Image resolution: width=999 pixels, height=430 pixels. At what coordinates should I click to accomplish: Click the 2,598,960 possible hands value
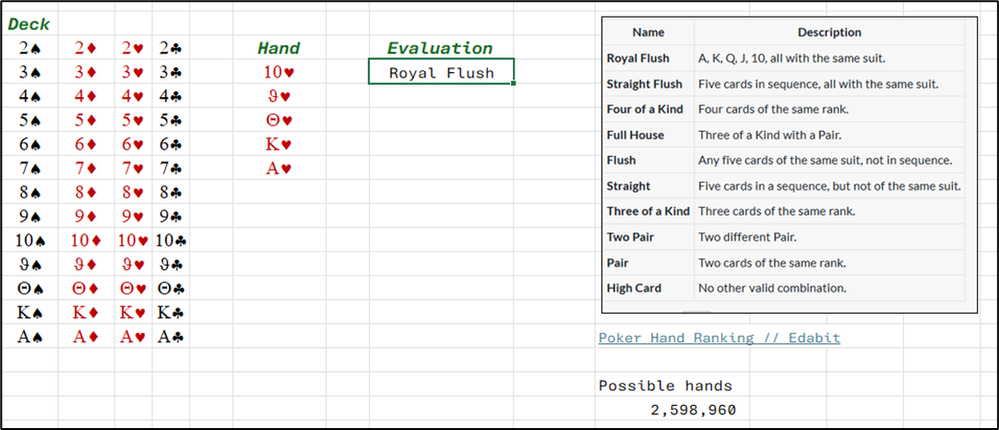693,410
